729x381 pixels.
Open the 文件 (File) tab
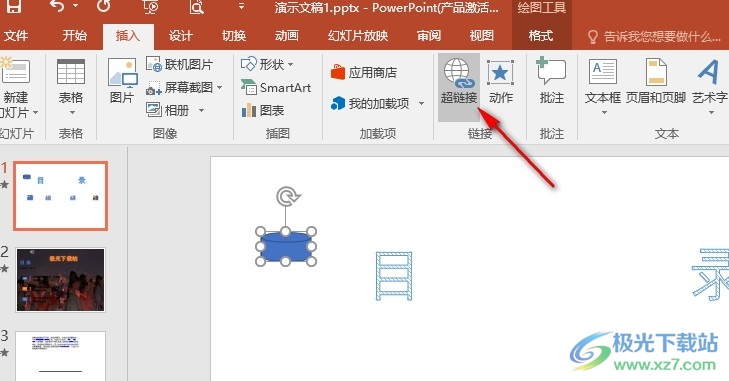[16, 36]
